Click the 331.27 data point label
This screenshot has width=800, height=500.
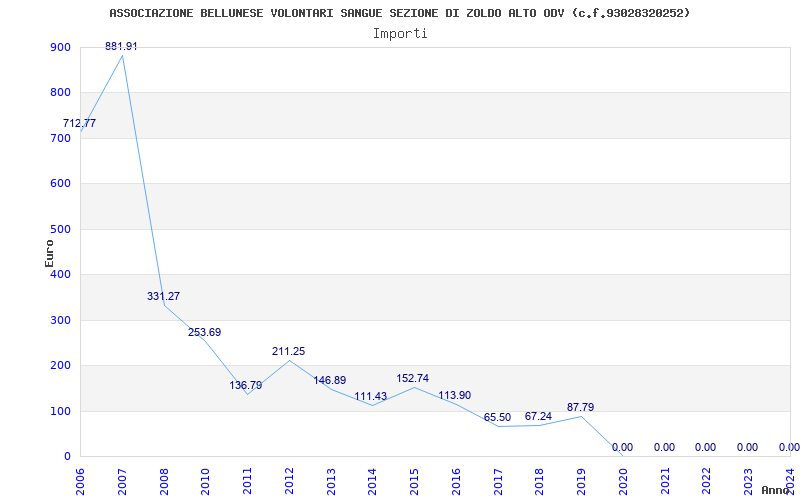[x=163, y=296]
